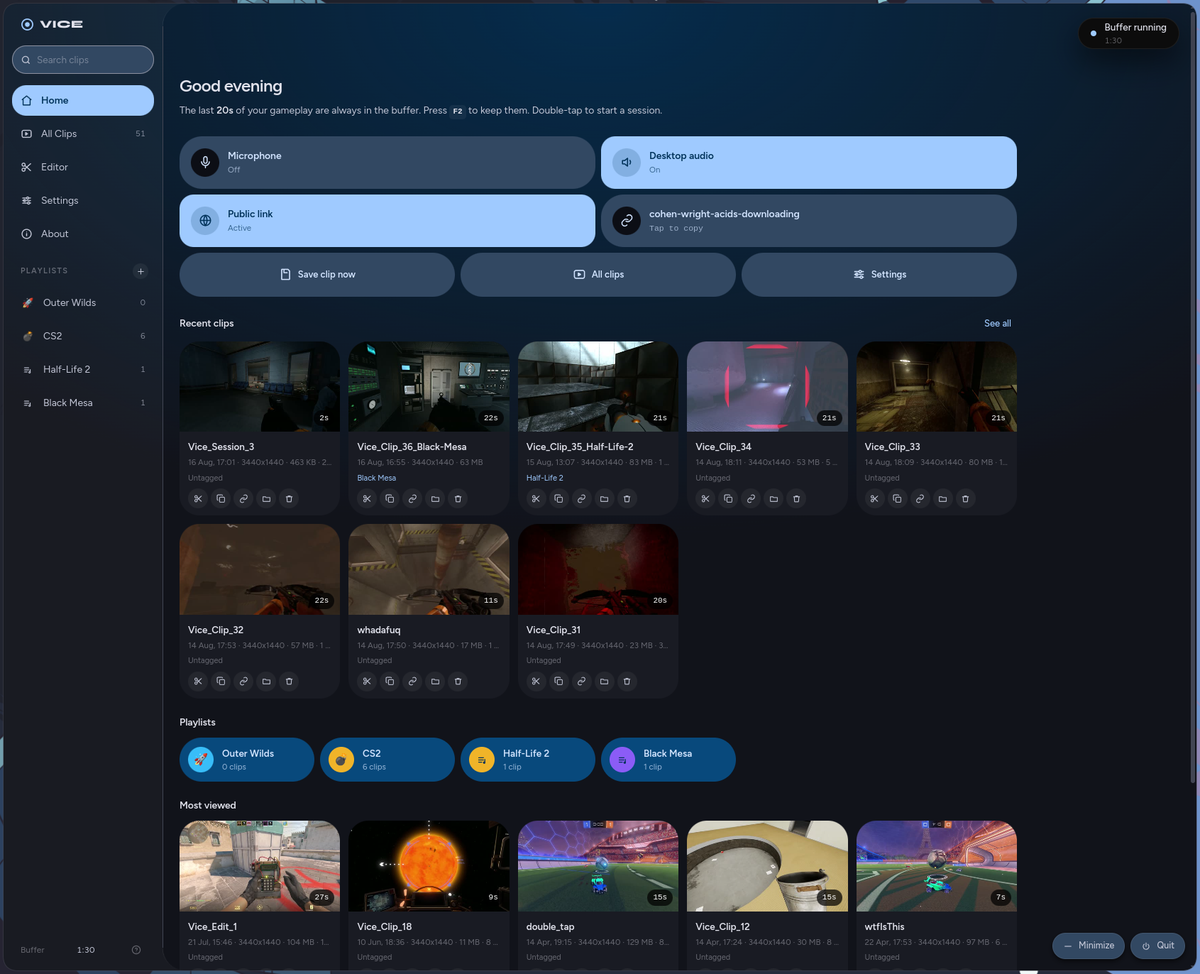Image resolution: width=1200 pixels, height=974 pixels.
Task: Click the Settings quick button
Action: click(x=879, y=274)
